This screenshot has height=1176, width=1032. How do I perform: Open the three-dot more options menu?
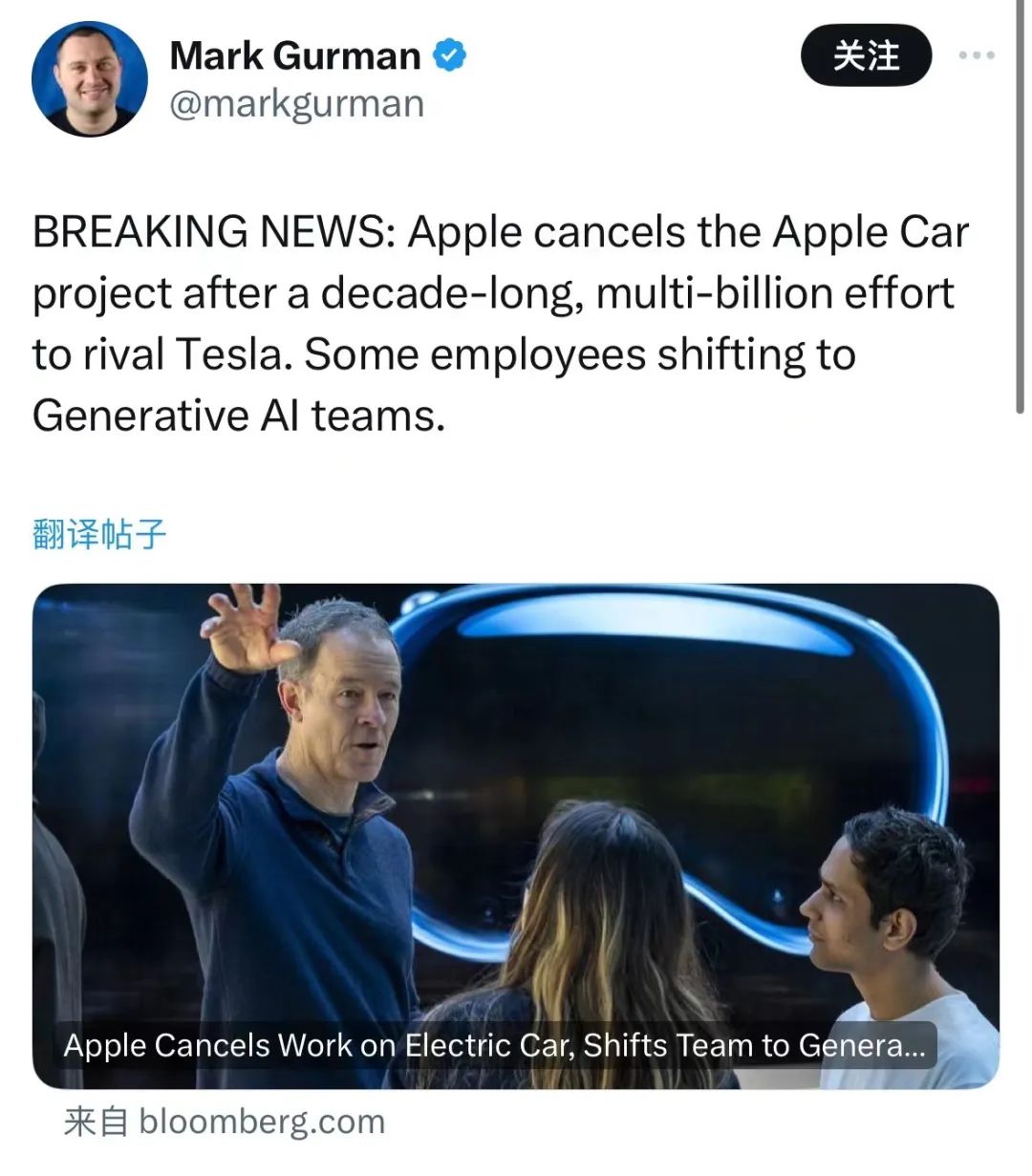coord(977,55)
